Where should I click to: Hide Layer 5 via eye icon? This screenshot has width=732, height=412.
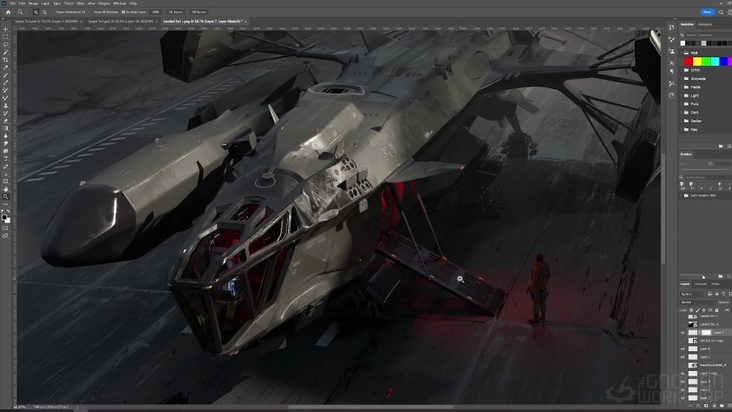(x=683, y=357)
